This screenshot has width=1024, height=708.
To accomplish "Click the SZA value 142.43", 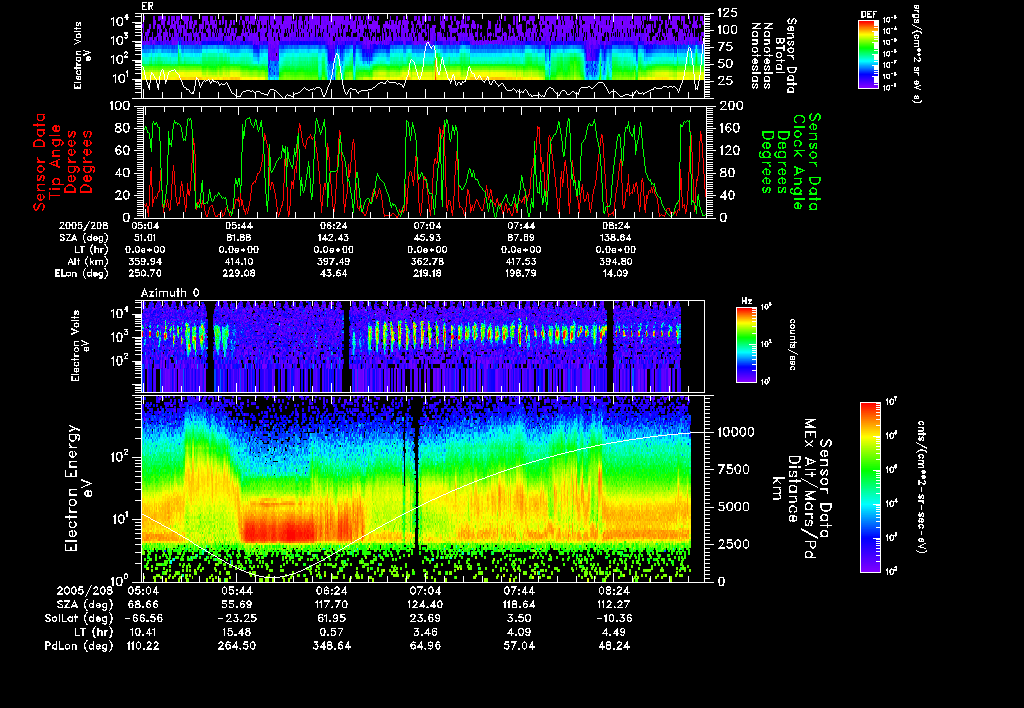I will (x=332, y=238).
